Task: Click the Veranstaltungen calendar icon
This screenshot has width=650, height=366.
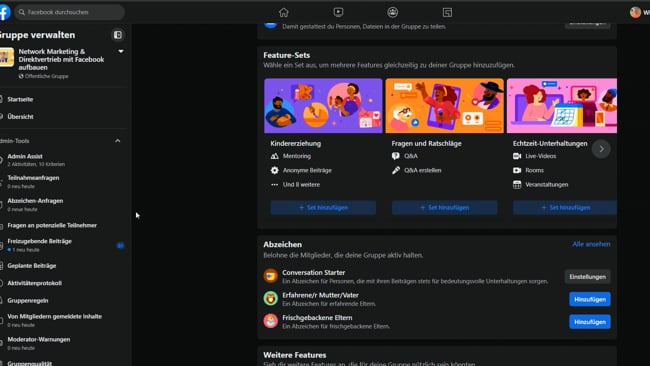Action: [x=517, y=184]
